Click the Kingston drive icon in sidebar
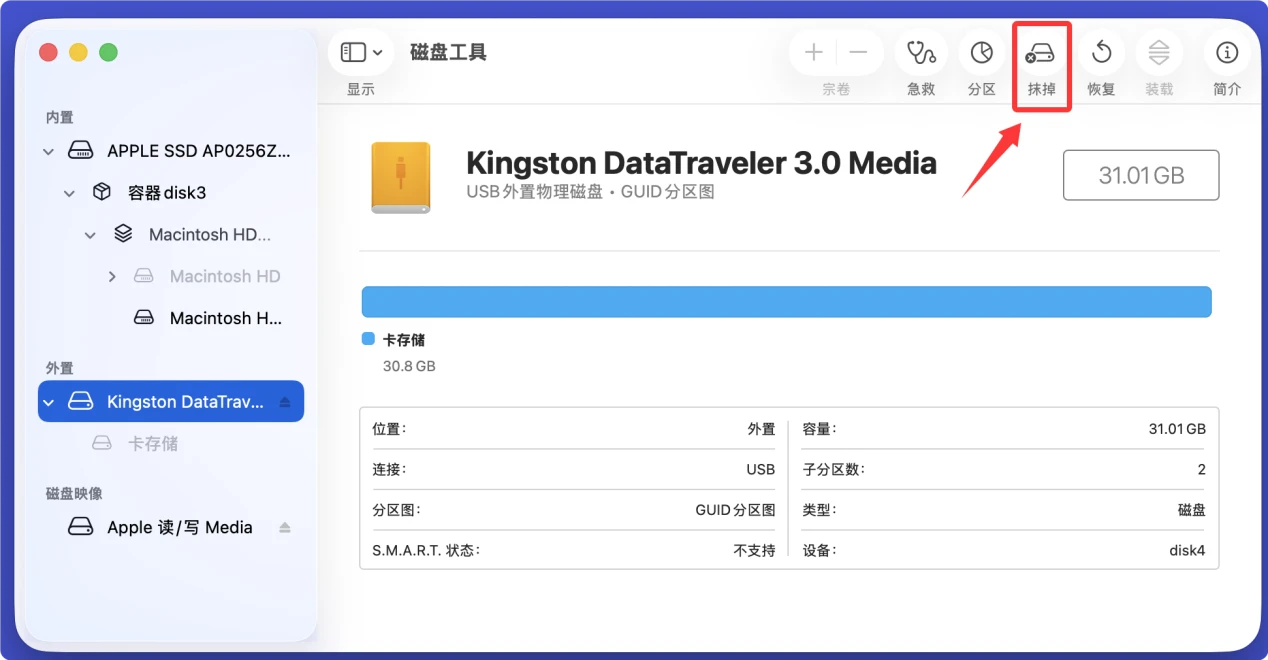The width and height of the screenshot is (1268, 660). tap(80, 402)
